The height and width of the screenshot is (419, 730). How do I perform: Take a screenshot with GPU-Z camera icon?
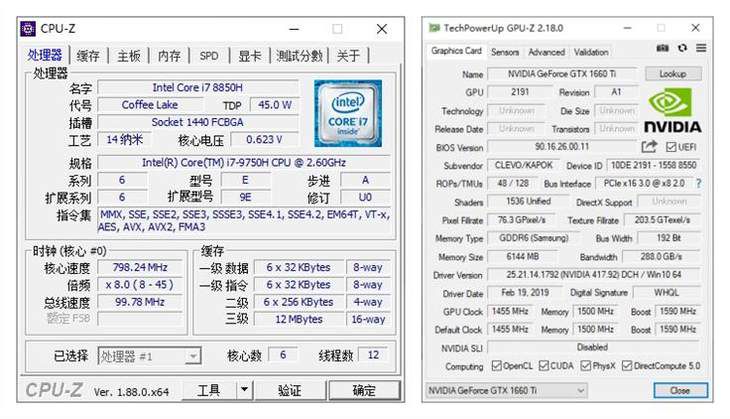[662, 48]
